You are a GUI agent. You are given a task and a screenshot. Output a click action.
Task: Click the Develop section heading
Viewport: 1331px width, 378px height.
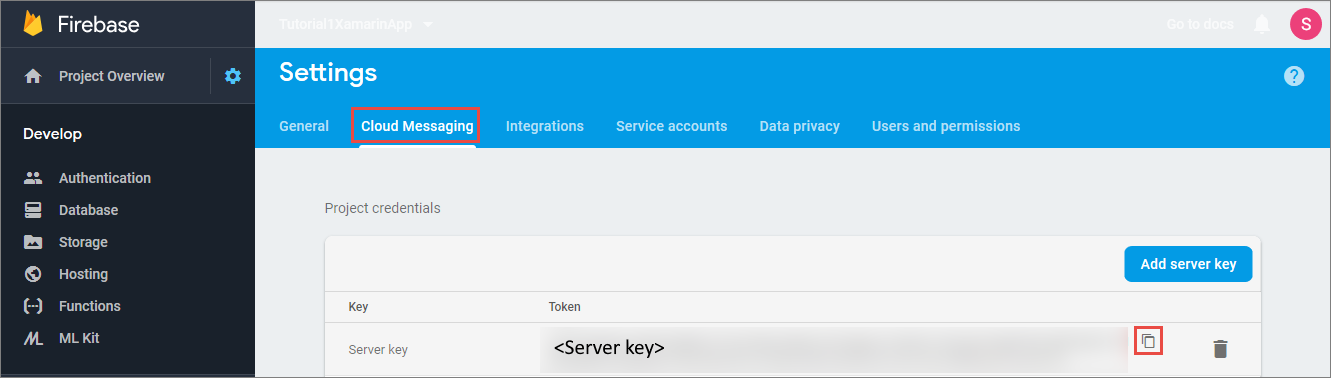pos(53,134)
